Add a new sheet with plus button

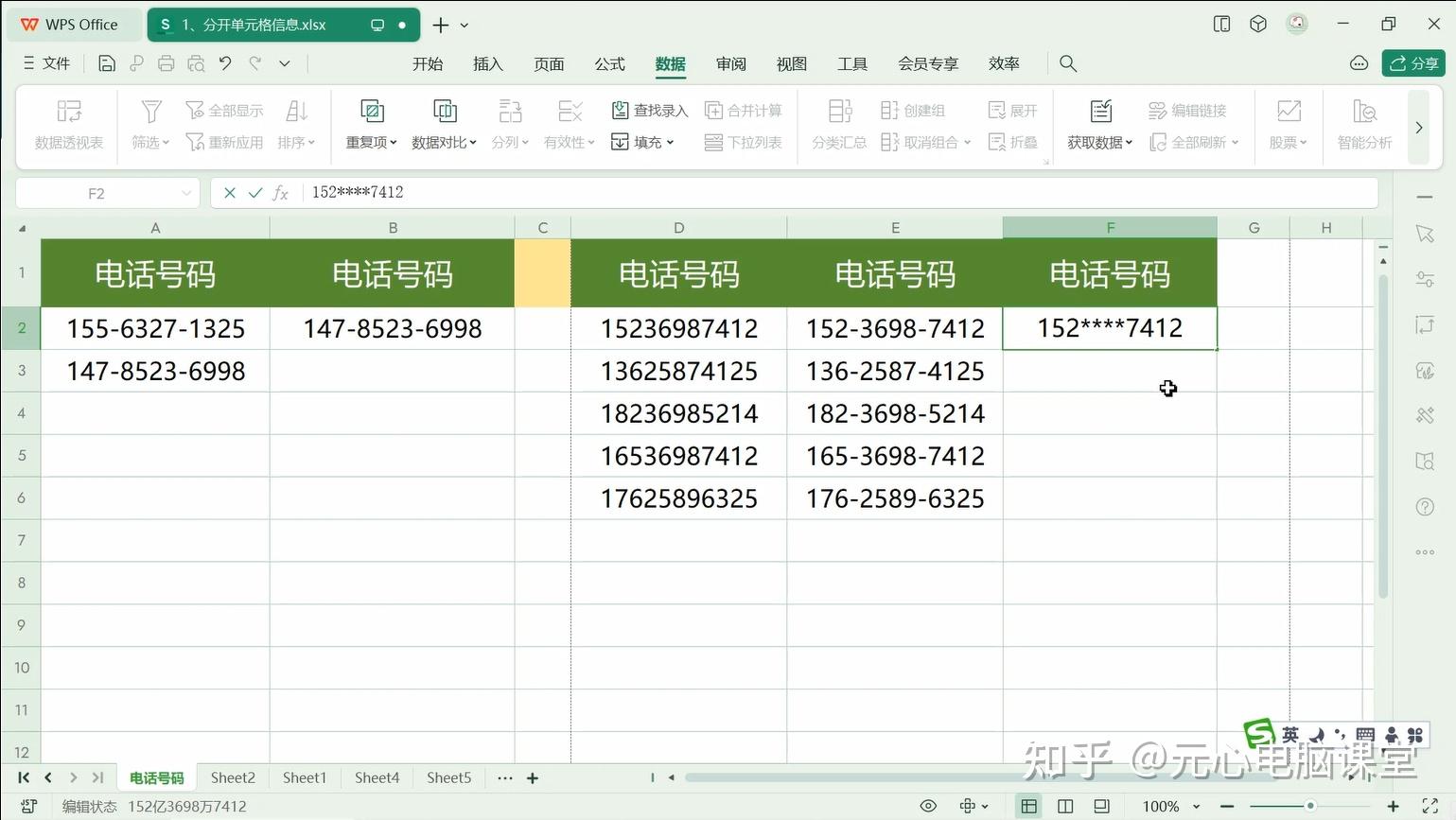[x=533, y=777]
